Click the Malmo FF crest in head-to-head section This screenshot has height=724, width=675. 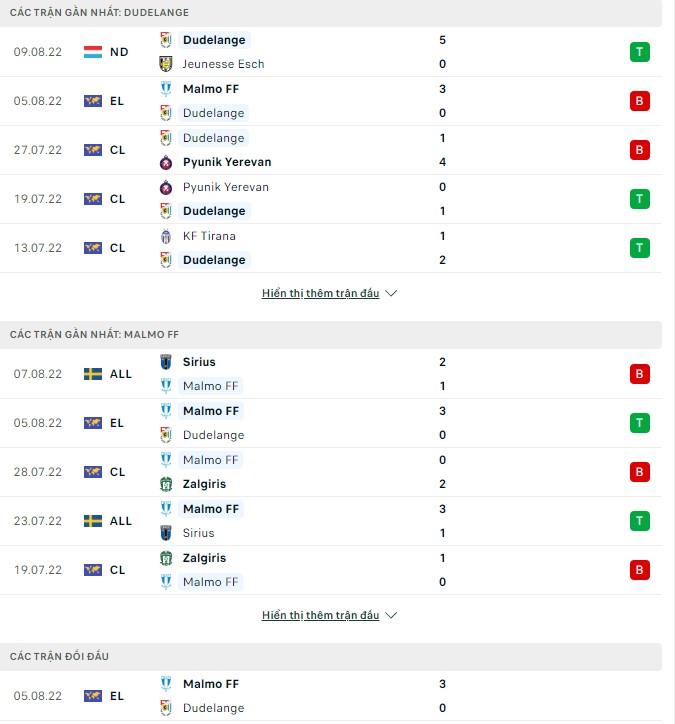coord(166,684)
